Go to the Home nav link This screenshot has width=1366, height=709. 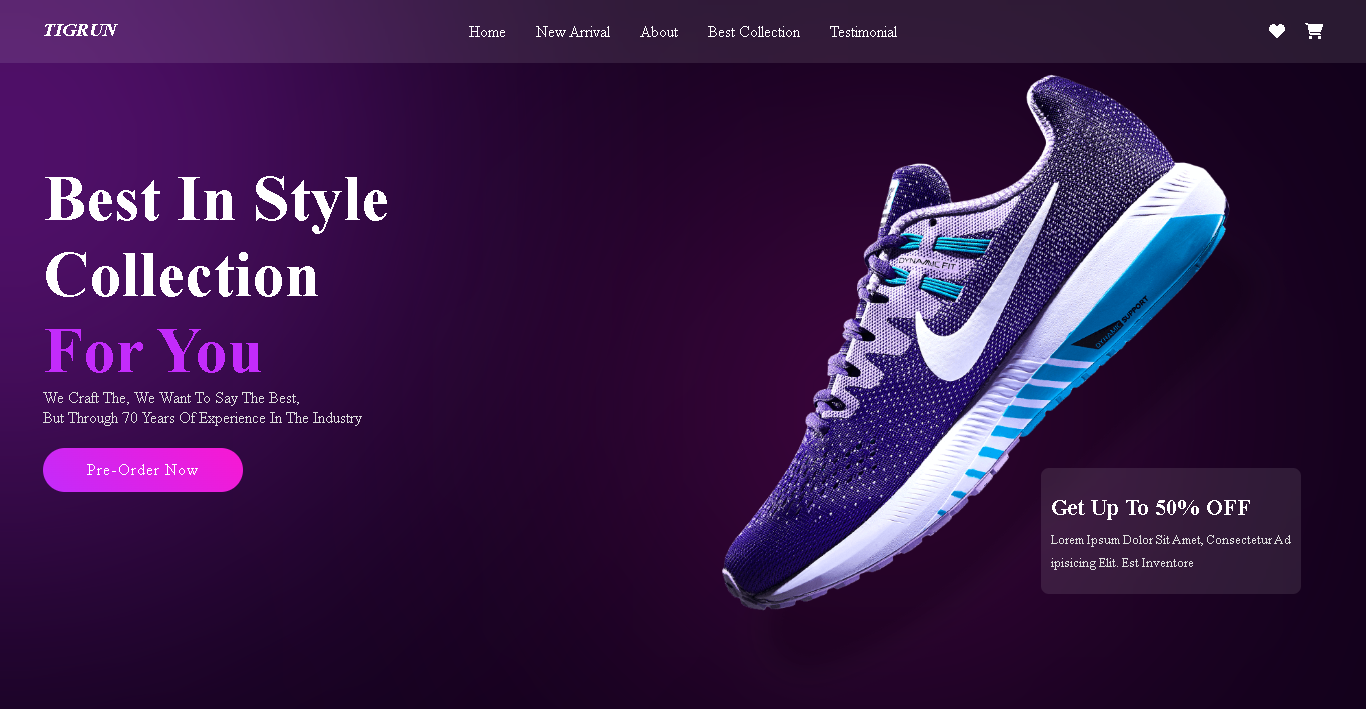(x=487, y=32)
